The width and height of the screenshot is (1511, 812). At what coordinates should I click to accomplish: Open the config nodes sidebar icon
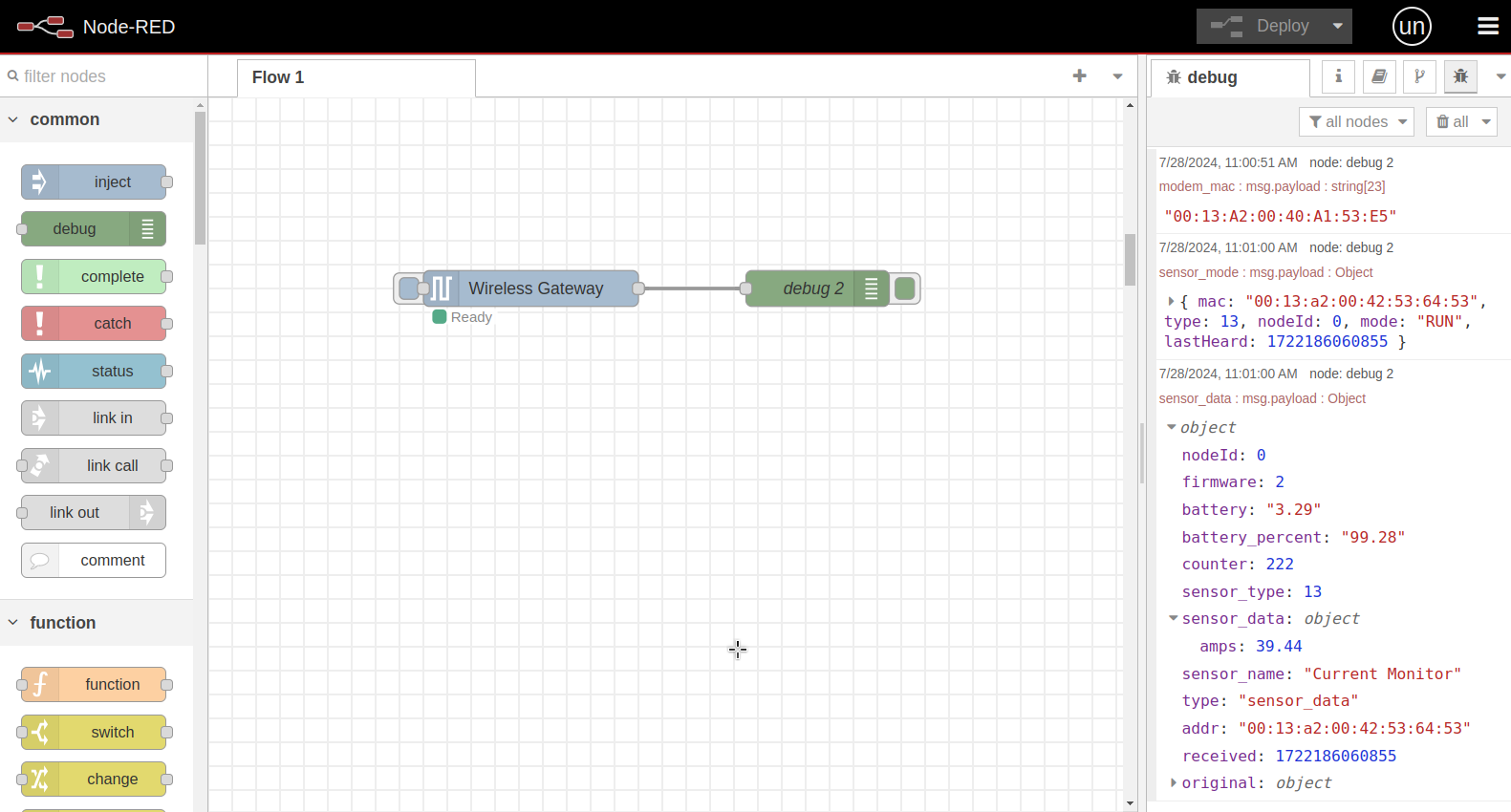point(1419,76)
